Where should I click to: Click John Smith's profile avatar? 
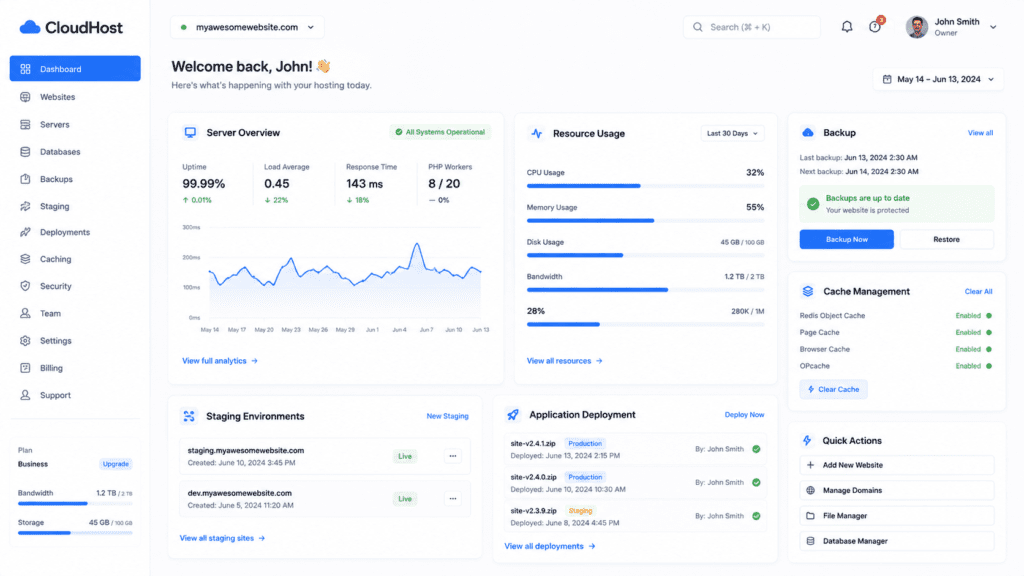coord(917,27)
